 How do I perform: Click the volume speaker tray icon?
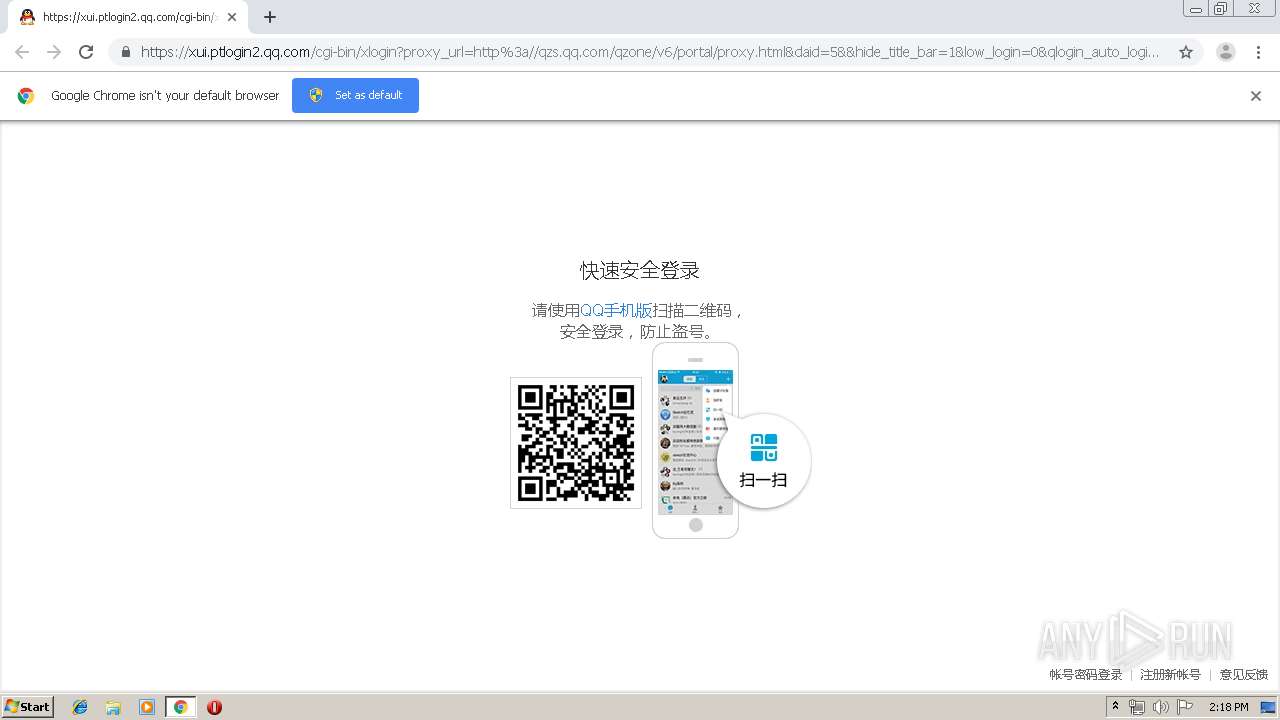[x=1161, y=707]
